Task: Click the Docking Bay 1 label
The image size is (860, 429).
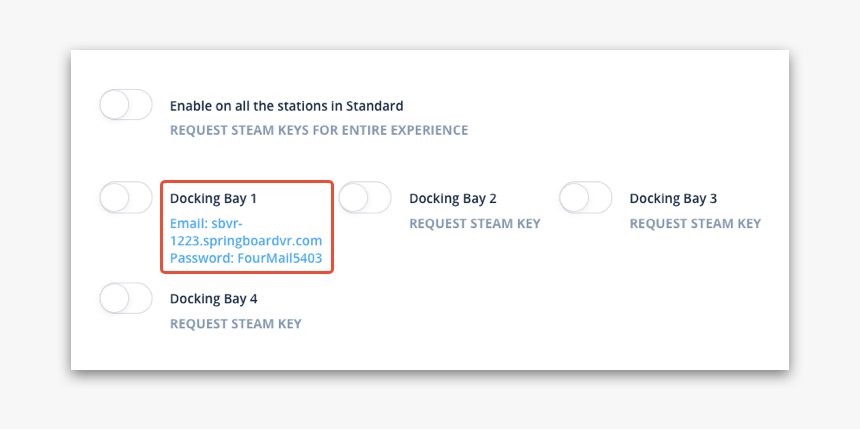Action: click(x=213, y=199)
